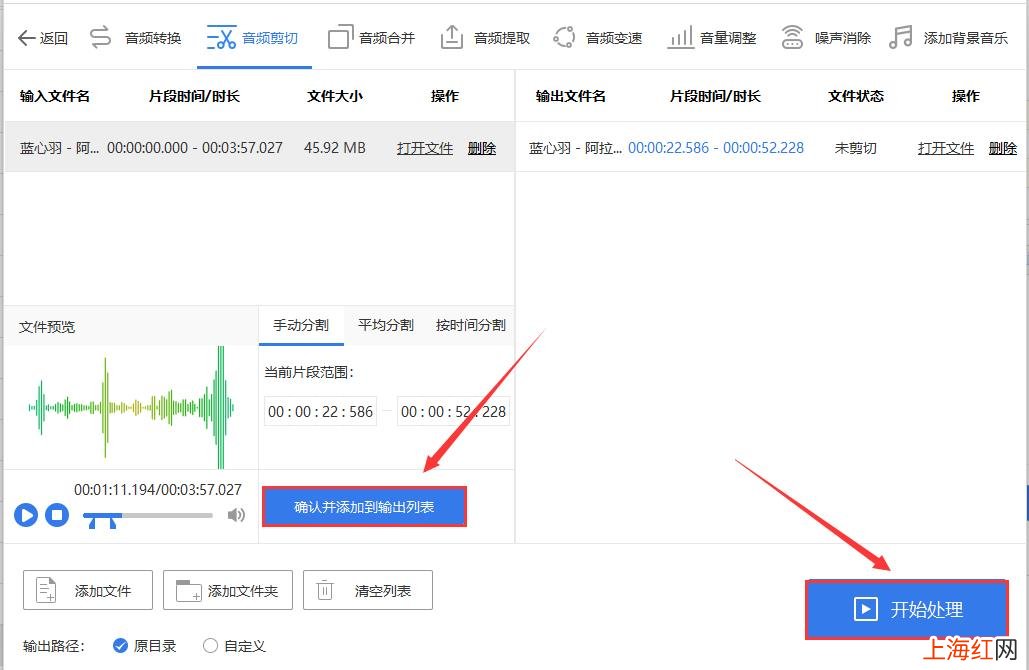Switch to the 平均分割 tab
The image size is (1029, 670).
pos(386,325)
